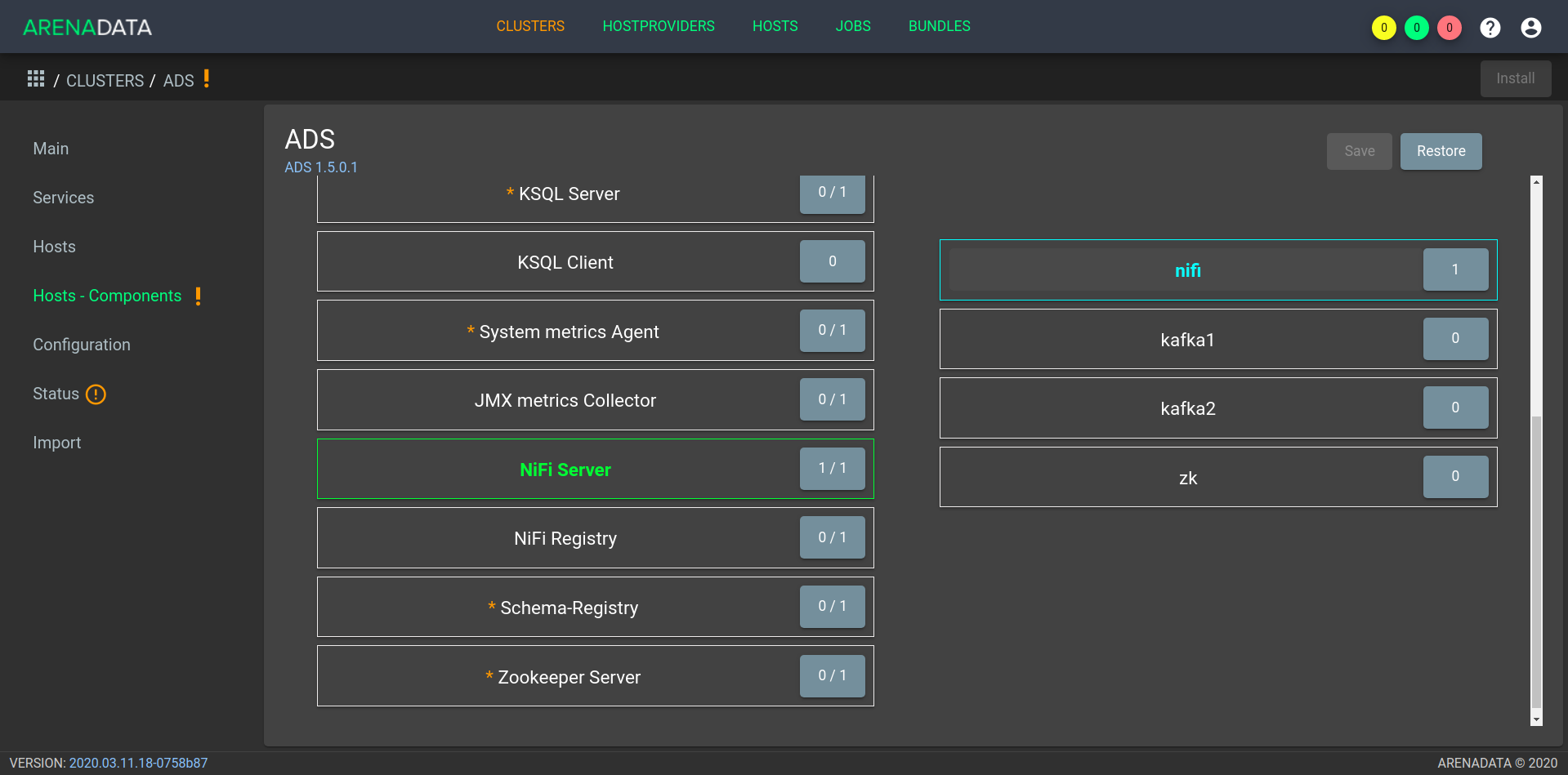The height and width of the screenshot is (775, 1568).
Task: Expand Zookeeper Server 0 / 1 count
Action: (x=833, y=676)
